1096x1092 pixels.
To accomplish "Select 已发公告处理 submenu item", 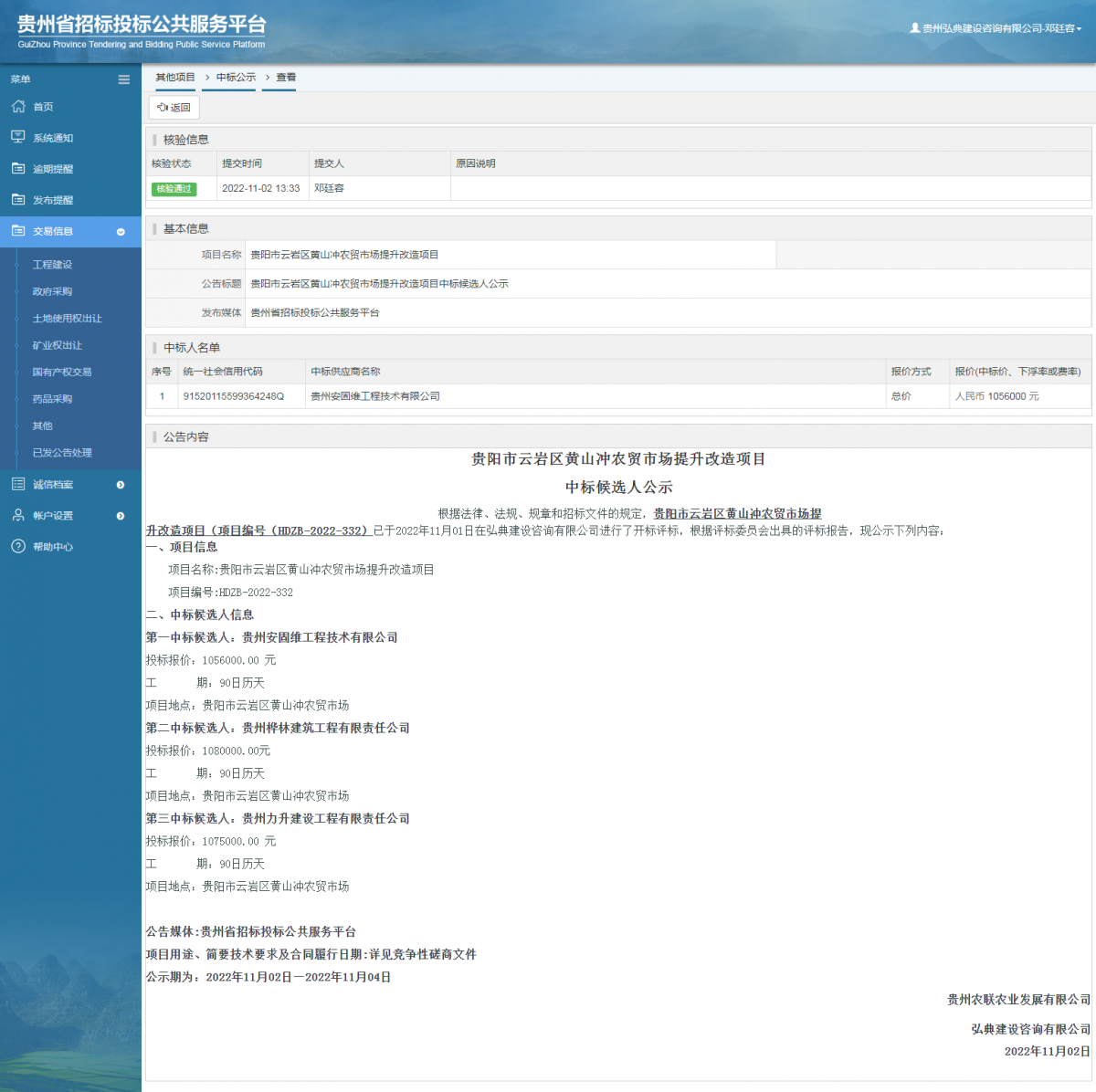I will coord(62,453).
